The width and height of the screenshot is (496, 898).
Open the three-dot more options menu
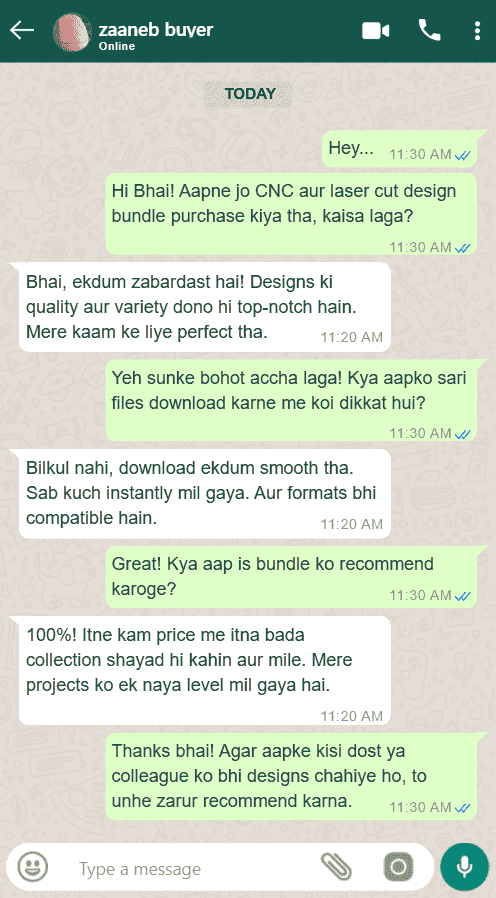477,31
